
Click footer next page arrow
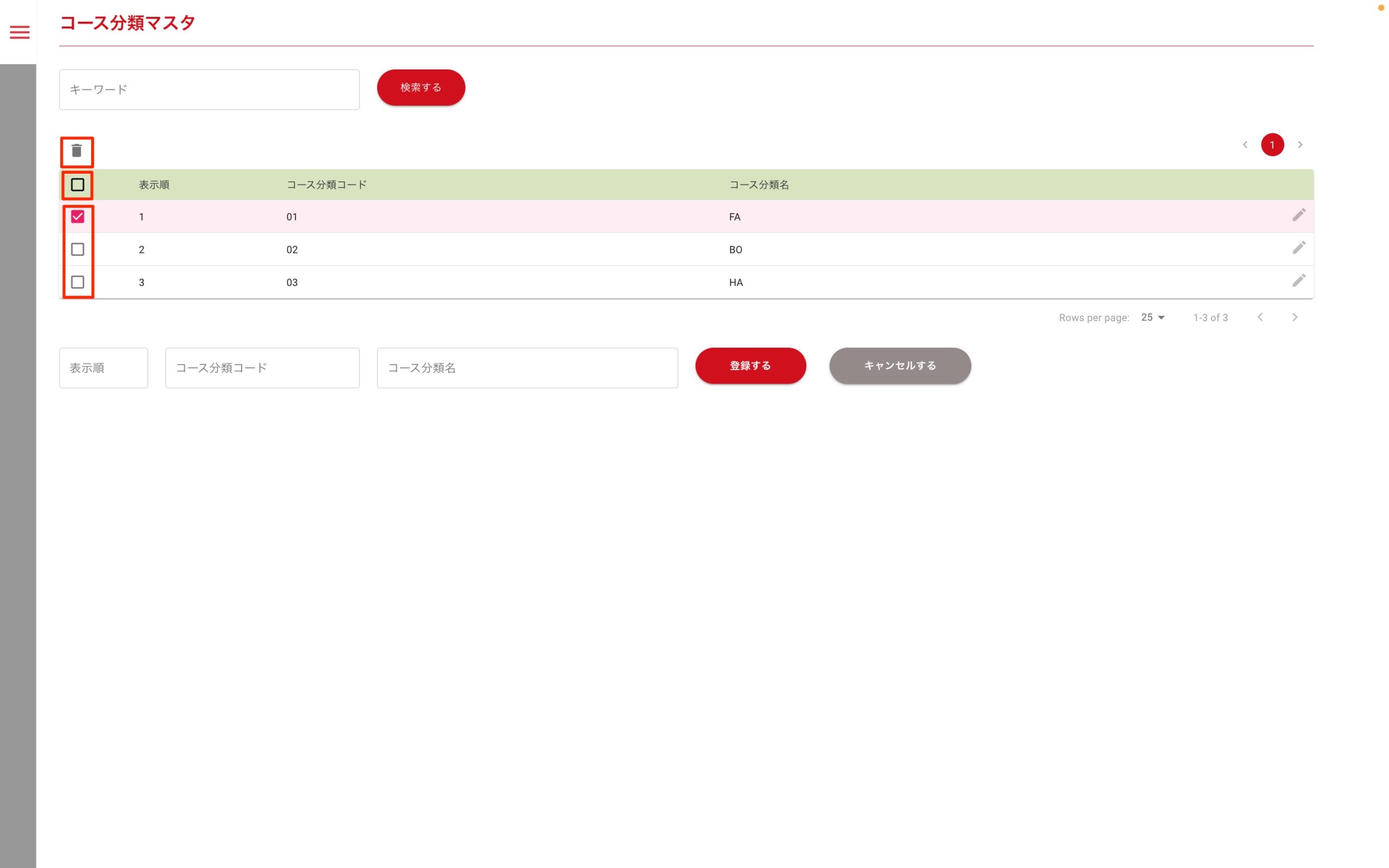pos(1294,317)
